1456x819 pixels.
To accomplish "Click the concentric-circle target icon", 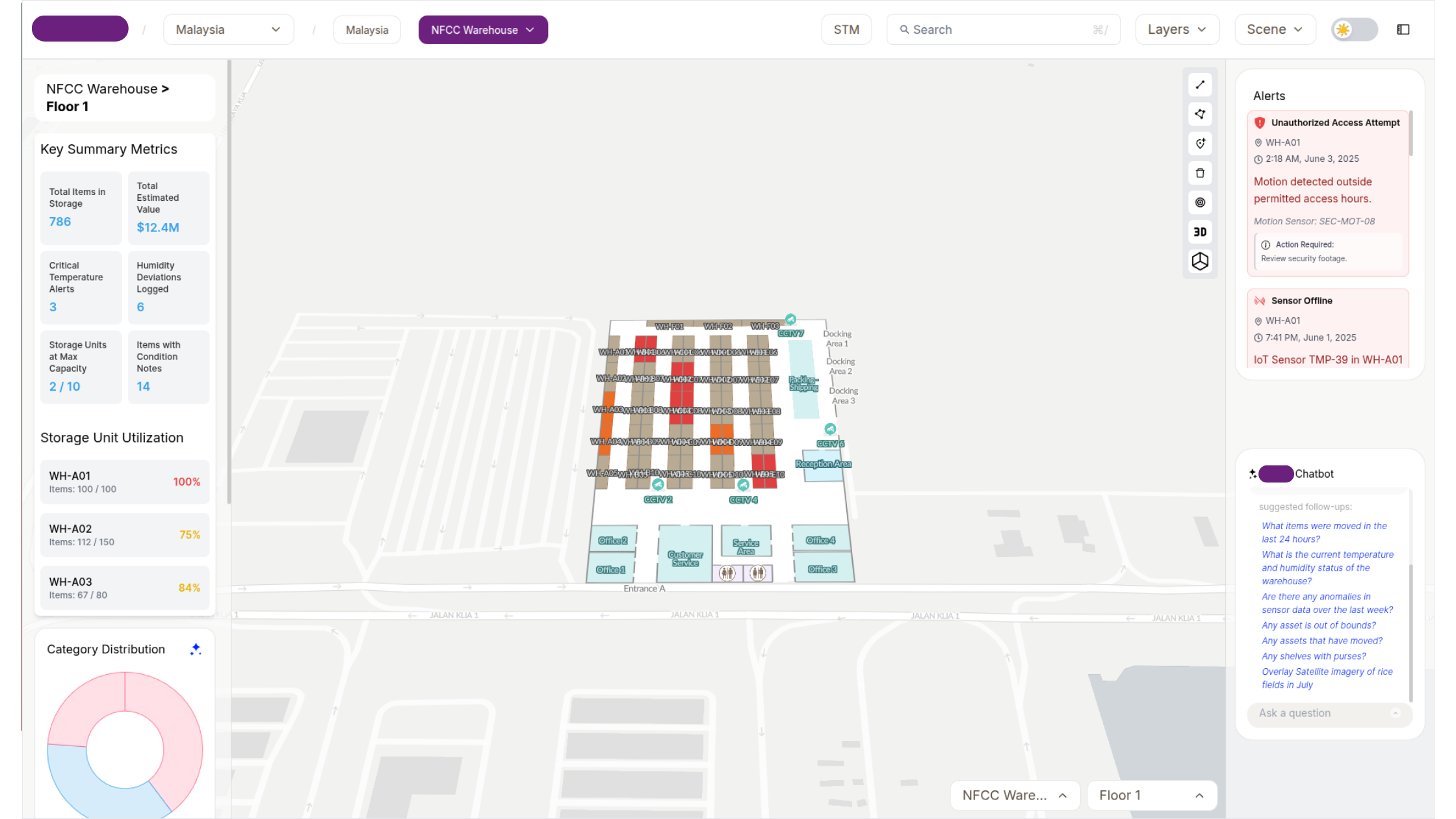I will [x=1200, y=203].
